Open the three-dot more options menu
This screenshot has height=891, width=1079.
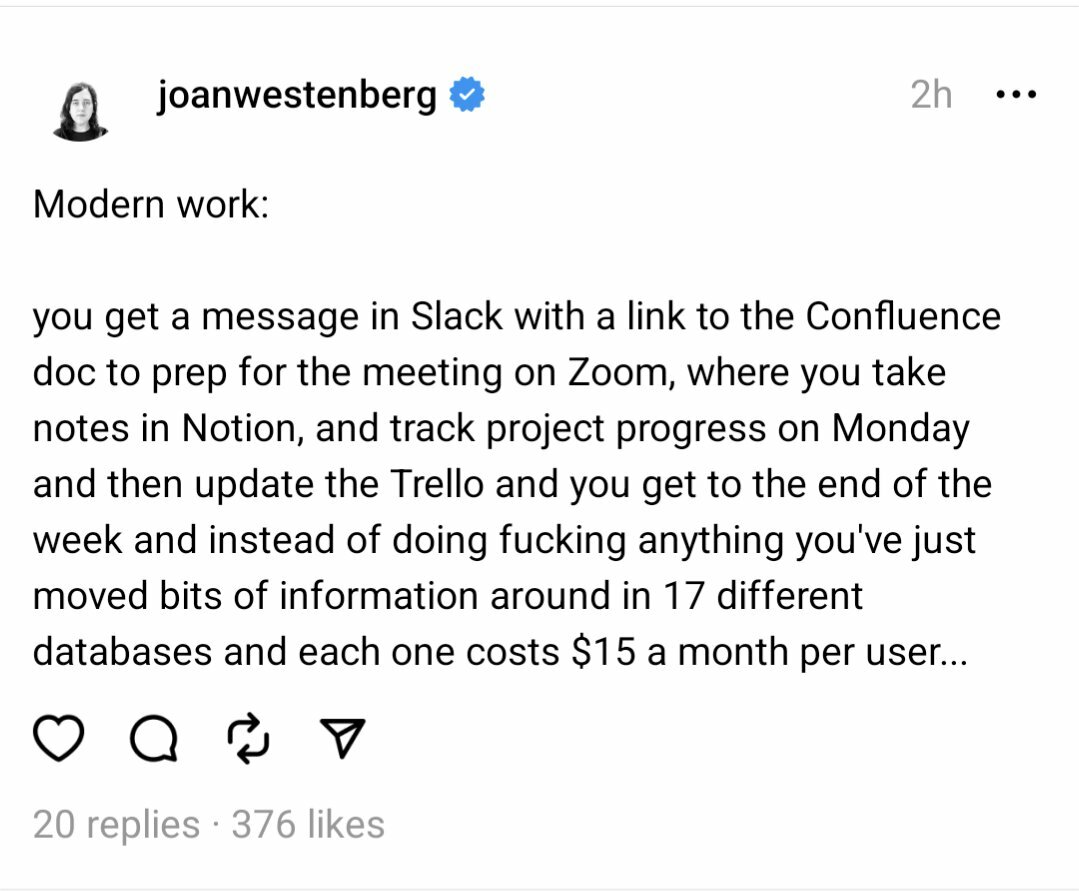point(1016,94)
